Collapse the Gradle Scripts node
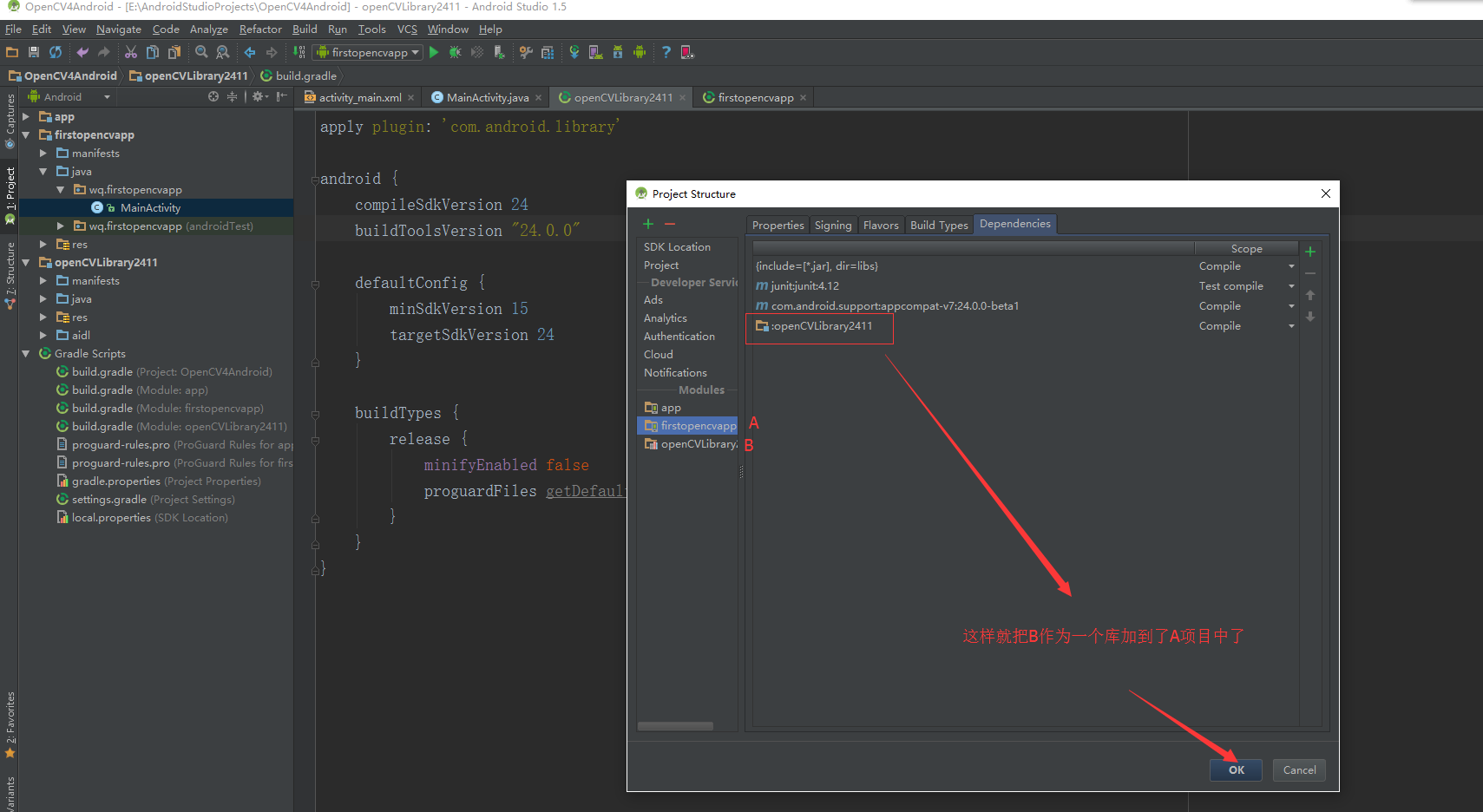Screen dimensions: 1483x812 [x=26, y=354]
